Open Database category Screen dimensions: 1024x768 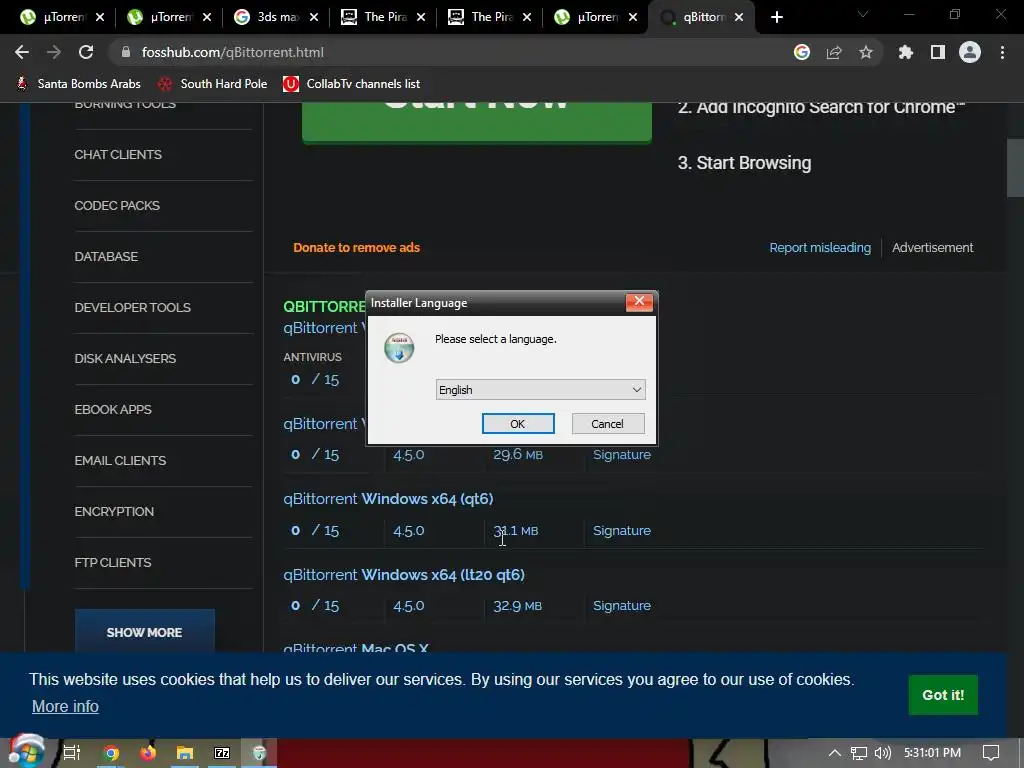[x=106, y=257]
